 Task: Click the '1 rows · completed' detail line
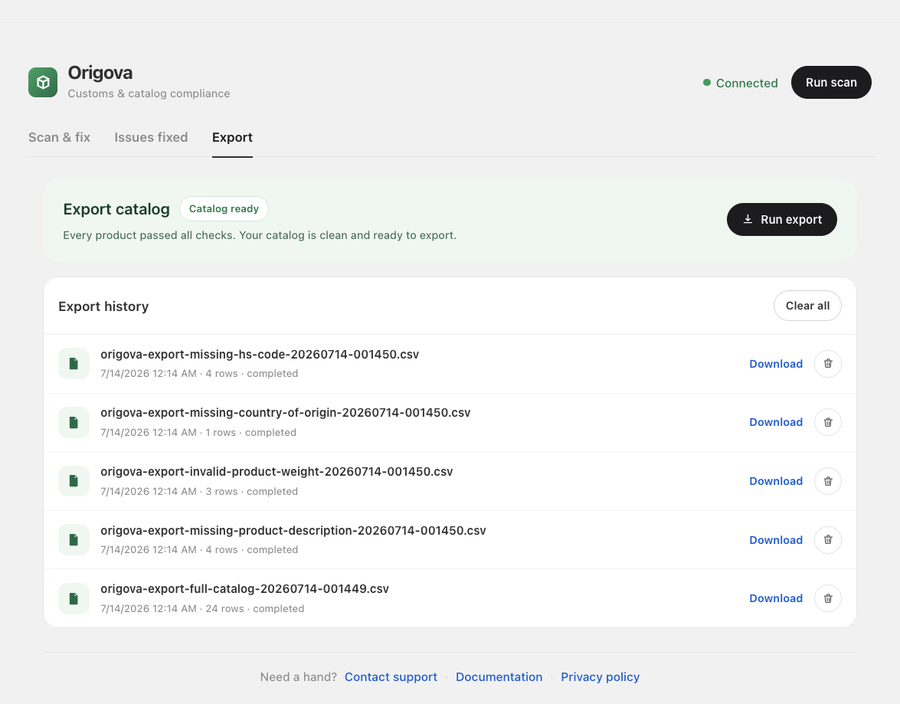click(198, 433)
